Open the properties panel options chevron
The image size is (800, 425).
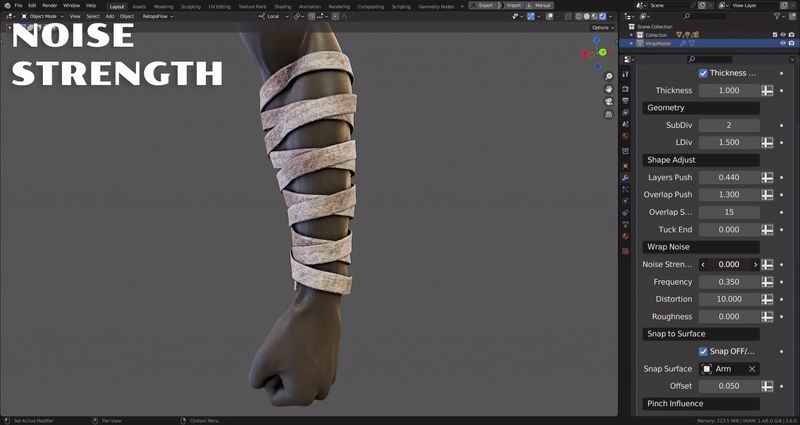792,59
